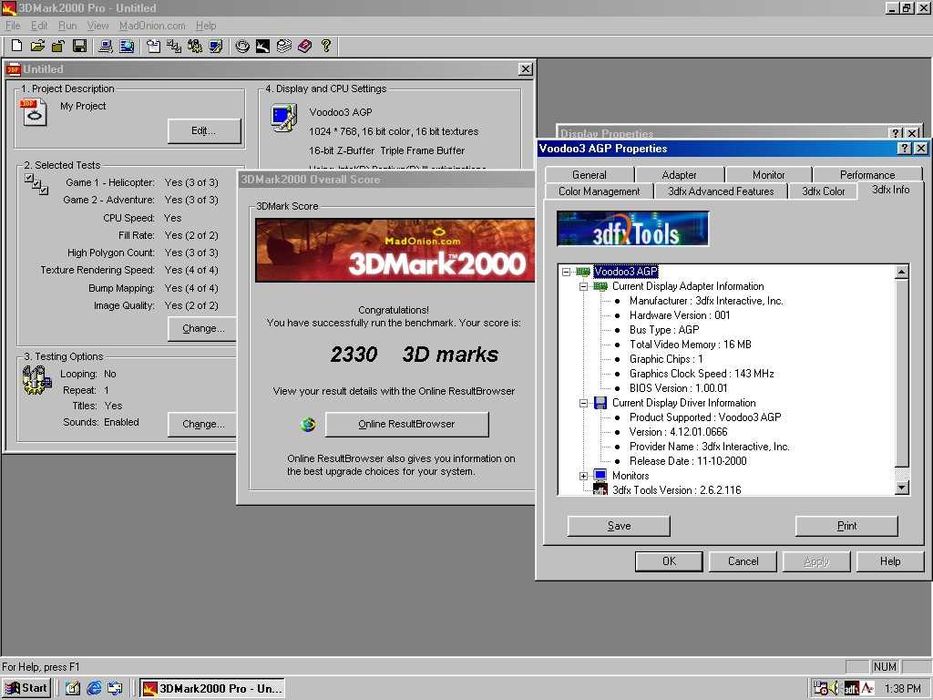This screenshot has width=933, height=700.
Task: Click the Show Desktop quick launch icon
Action: [x=73, y=688]
